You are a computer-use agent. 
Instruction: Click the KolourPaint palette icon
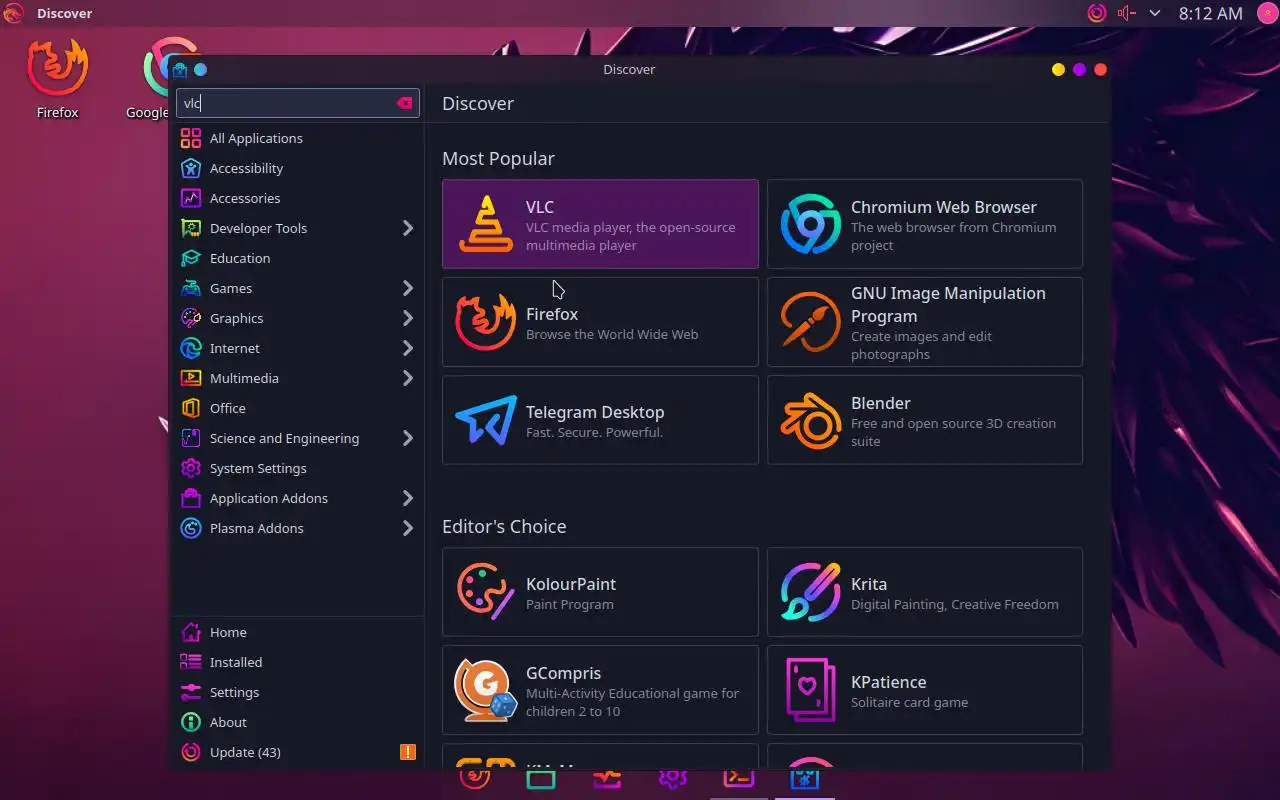point(486,592)
